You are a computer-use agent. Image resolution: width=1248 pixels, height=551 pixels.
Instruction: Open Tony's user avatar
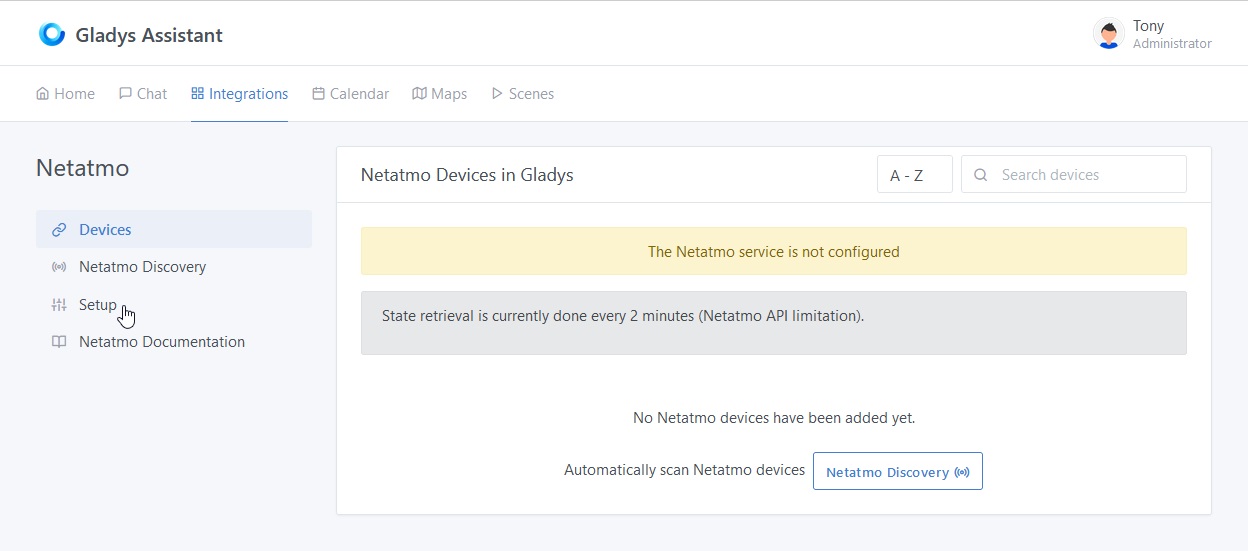click(x=1109, y=34)
